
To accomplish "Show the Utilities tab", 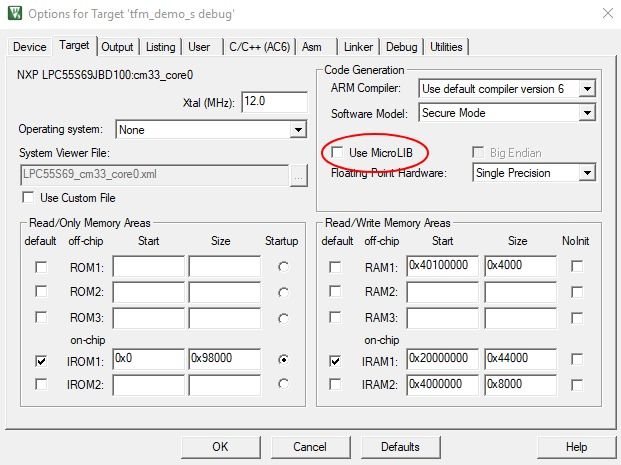I will coord(446,47).
